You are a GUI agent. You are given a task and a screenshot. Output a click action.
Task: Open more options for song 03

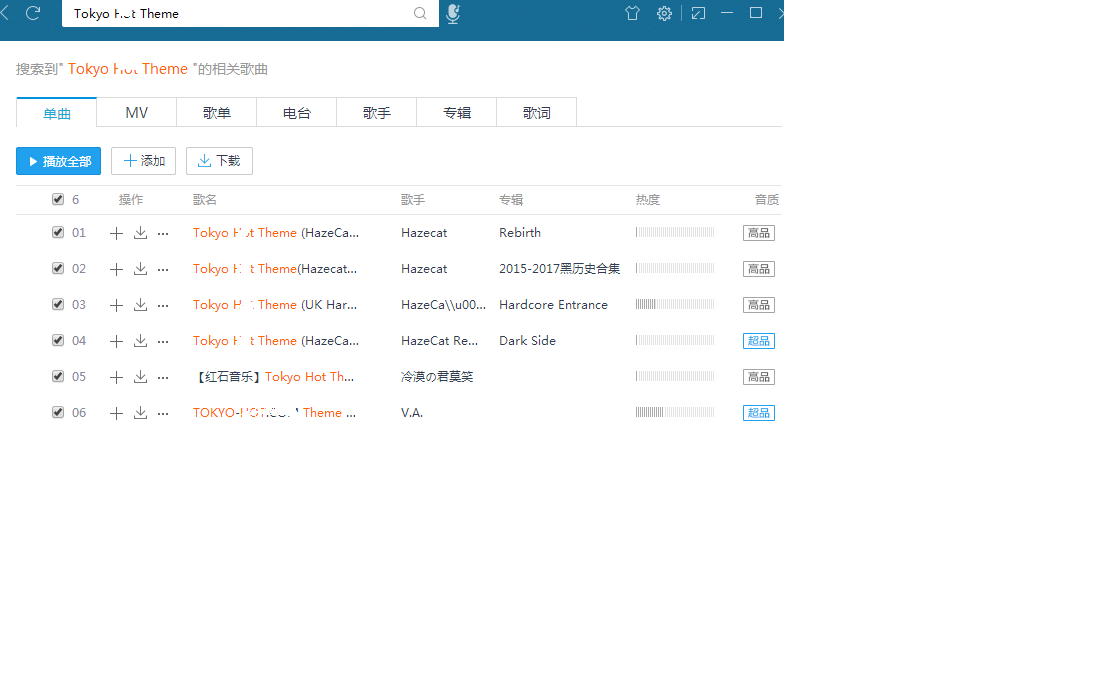tap(163, 305)
